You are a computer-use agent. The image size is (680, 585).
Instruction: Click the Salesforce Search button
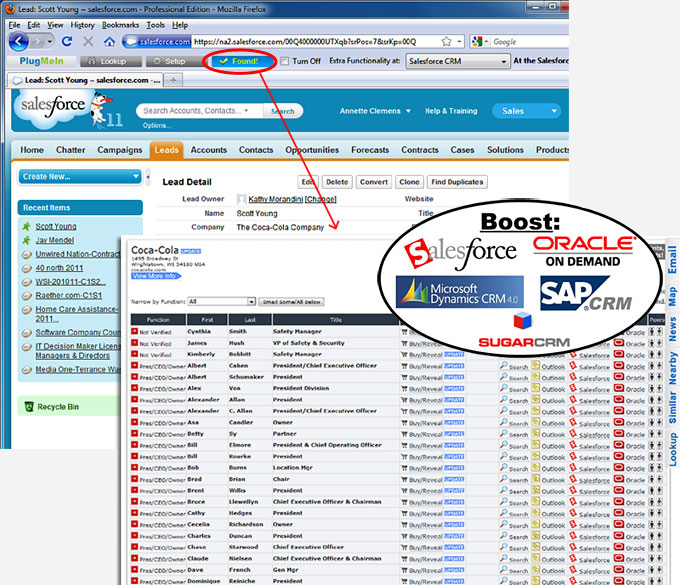[x=283, y=111]
